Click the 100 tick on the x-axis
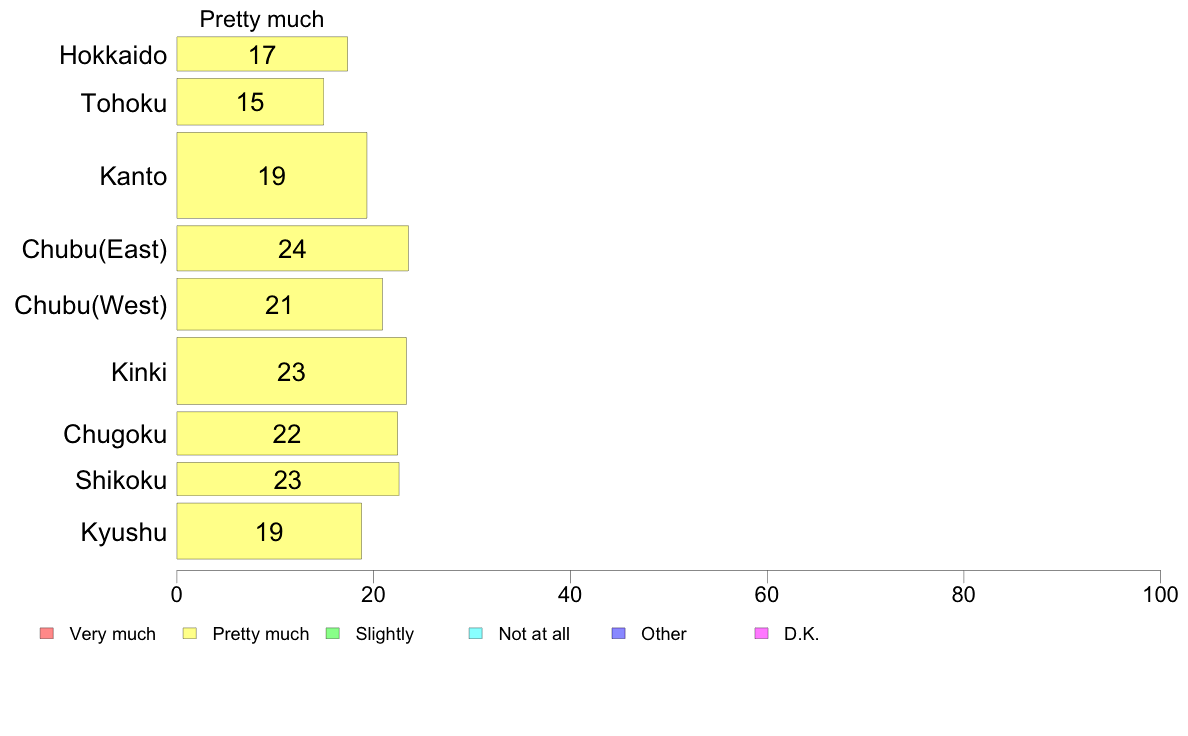Viewport: 1188px width, 736px height. tap(1160, 594)
